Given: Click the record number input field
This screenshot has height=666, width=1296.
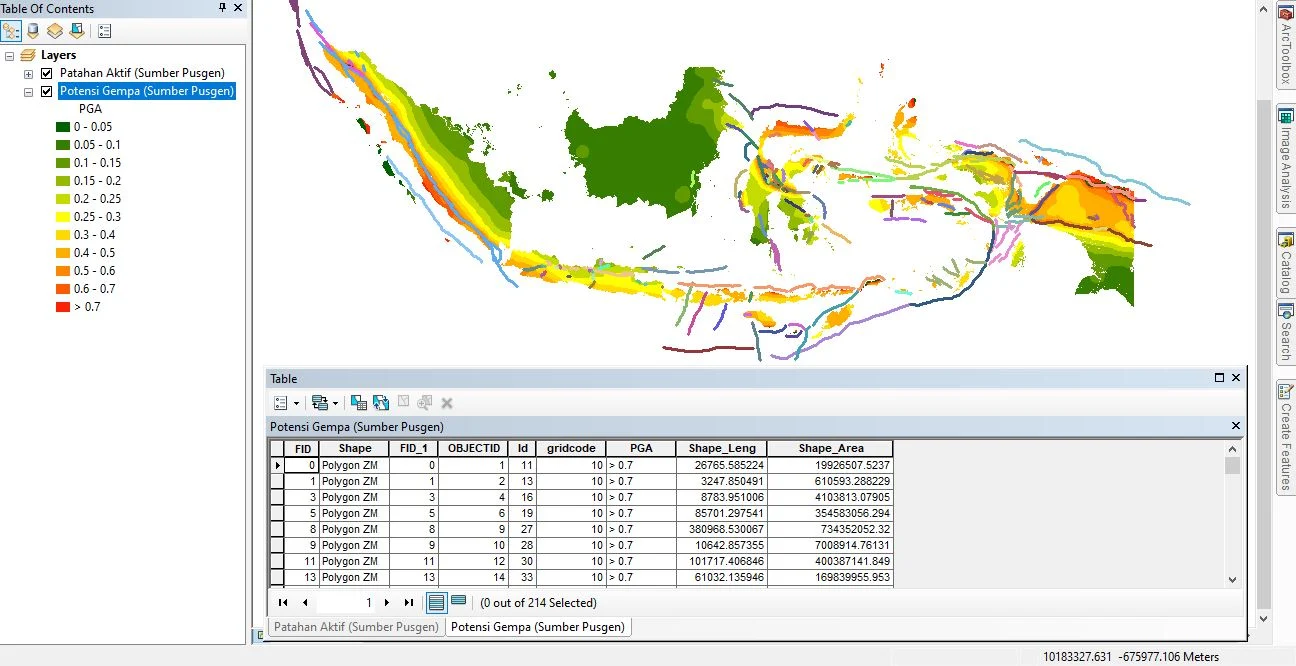Looking at the screenshot, I should [345, 602].
